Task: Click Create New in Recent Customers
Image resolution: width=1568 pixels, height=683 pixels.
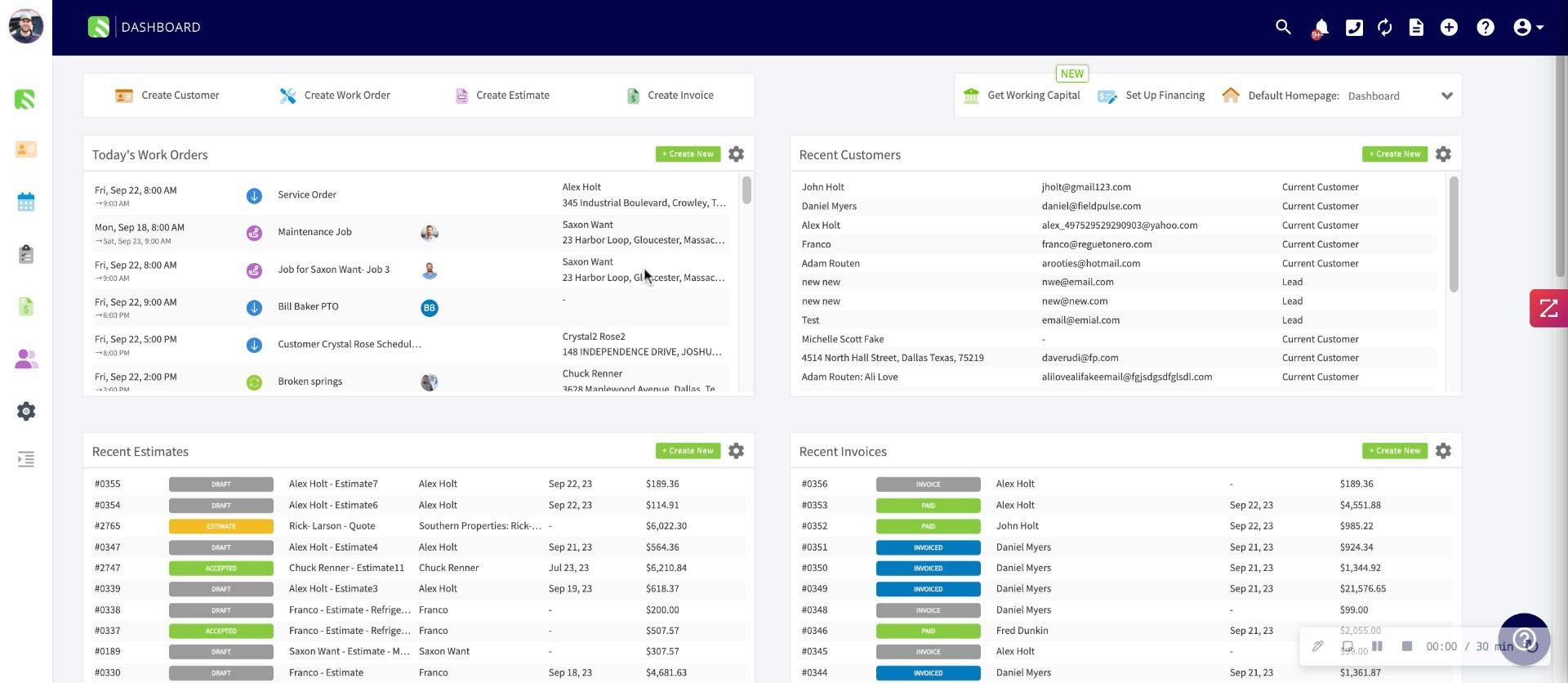Action: coord(1394,154)
